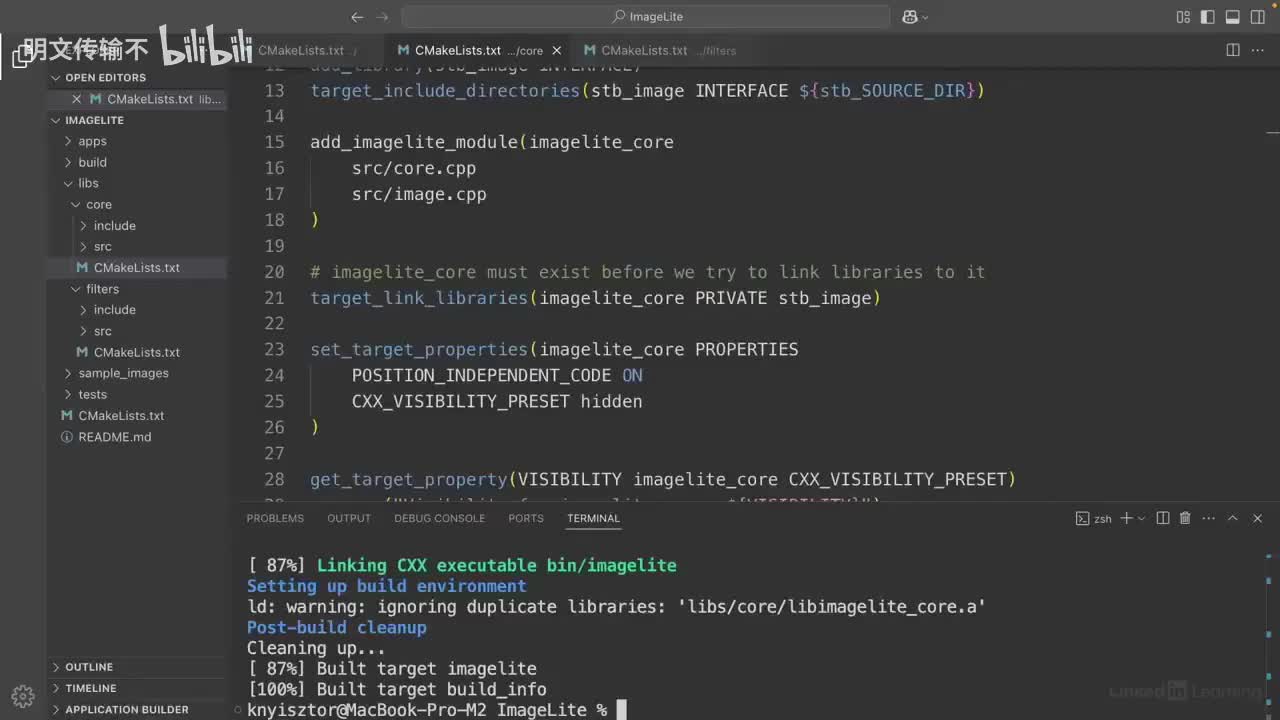Screen dimensions: 1280x720
Task: Create a new terminal with plus icon
Action: click(x=1127, y=518)
